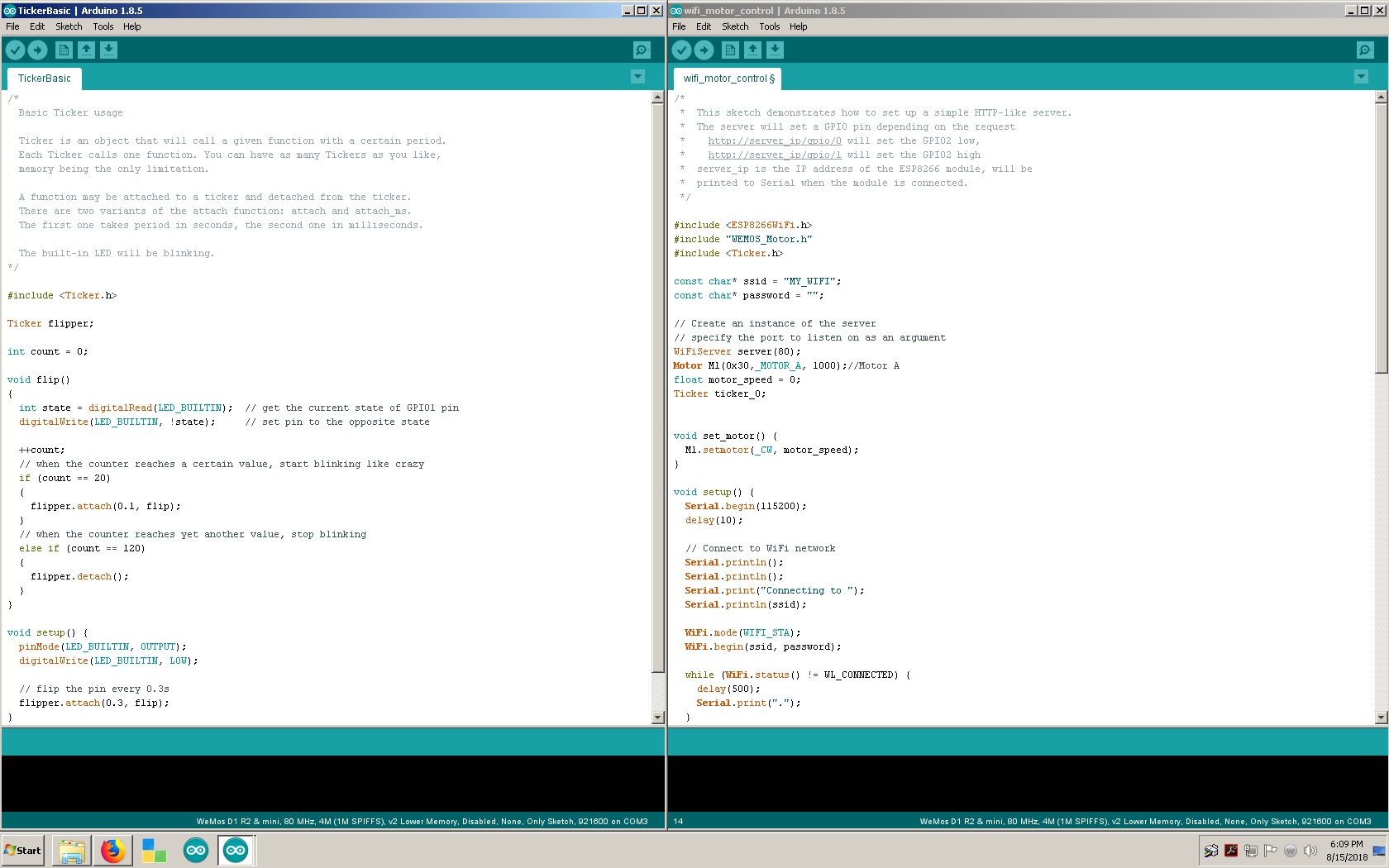Open Help menu in TickerBasic window
This screenshot has height=868, width=1389.
click(x=132, y=26)
